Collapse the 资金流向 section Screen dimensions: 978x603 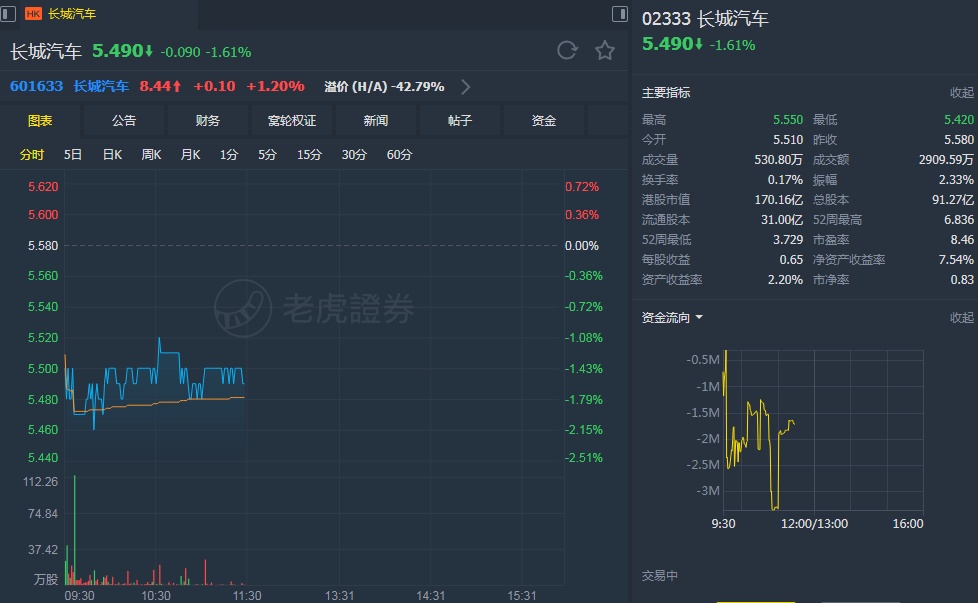click(961, 318)
